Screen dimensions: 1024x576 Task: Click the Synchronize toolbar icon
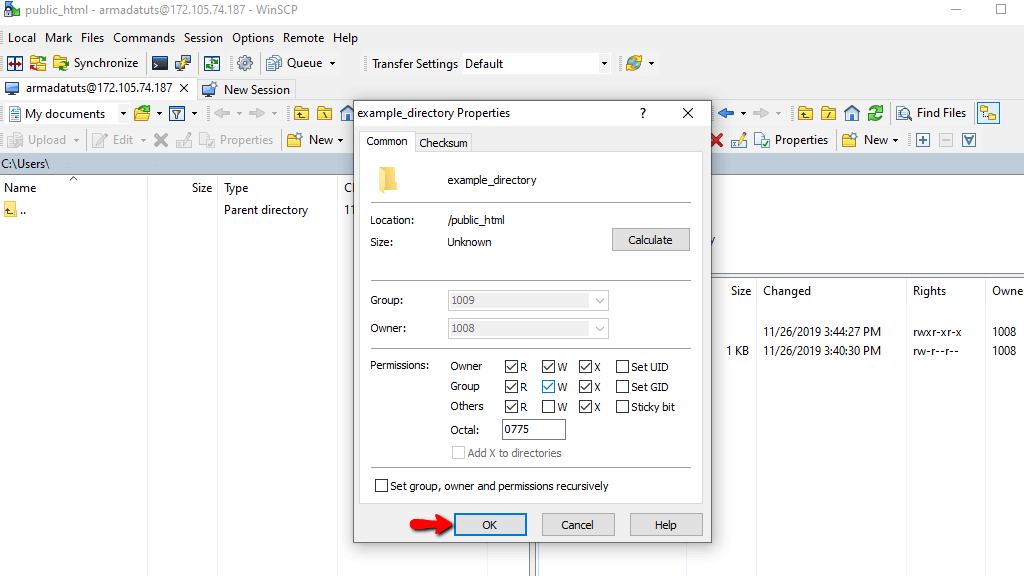61,63
